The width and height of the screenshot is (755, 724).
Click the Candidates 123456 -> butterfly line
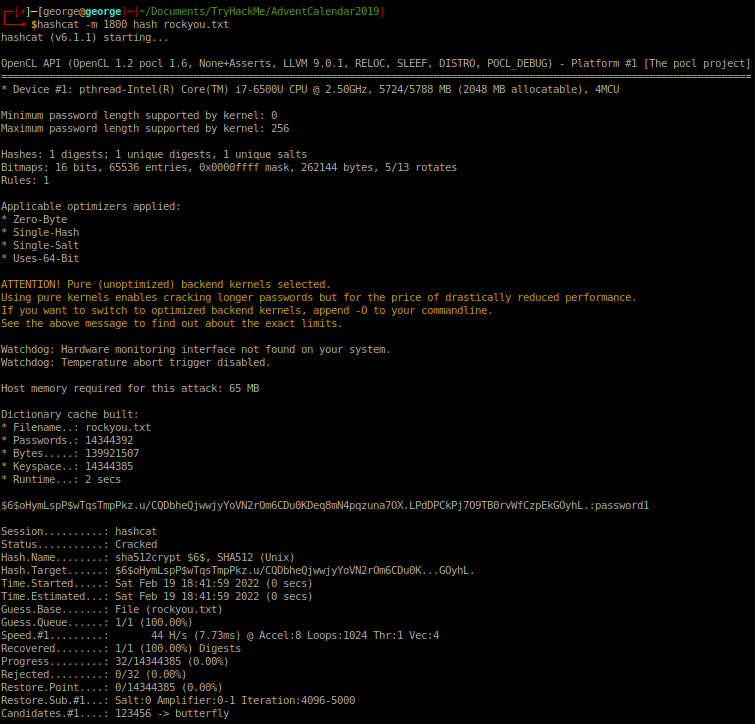tap(115, 713)
